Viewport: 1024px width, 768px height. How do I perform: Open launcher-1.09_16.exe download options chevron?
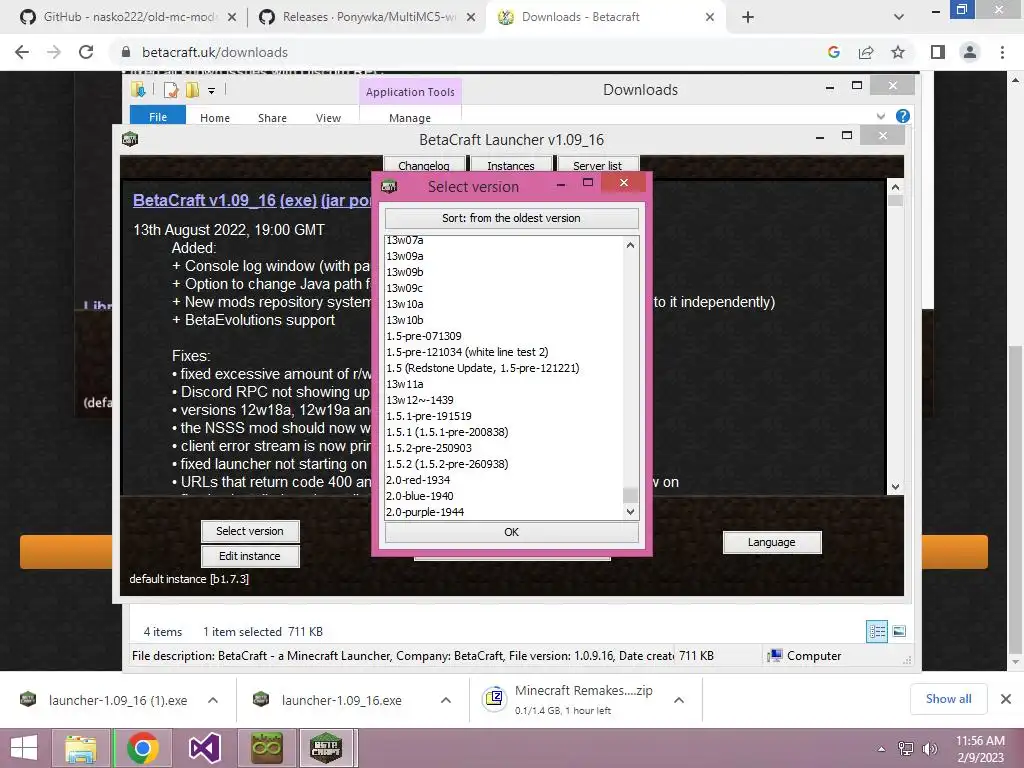pos(445,700)
